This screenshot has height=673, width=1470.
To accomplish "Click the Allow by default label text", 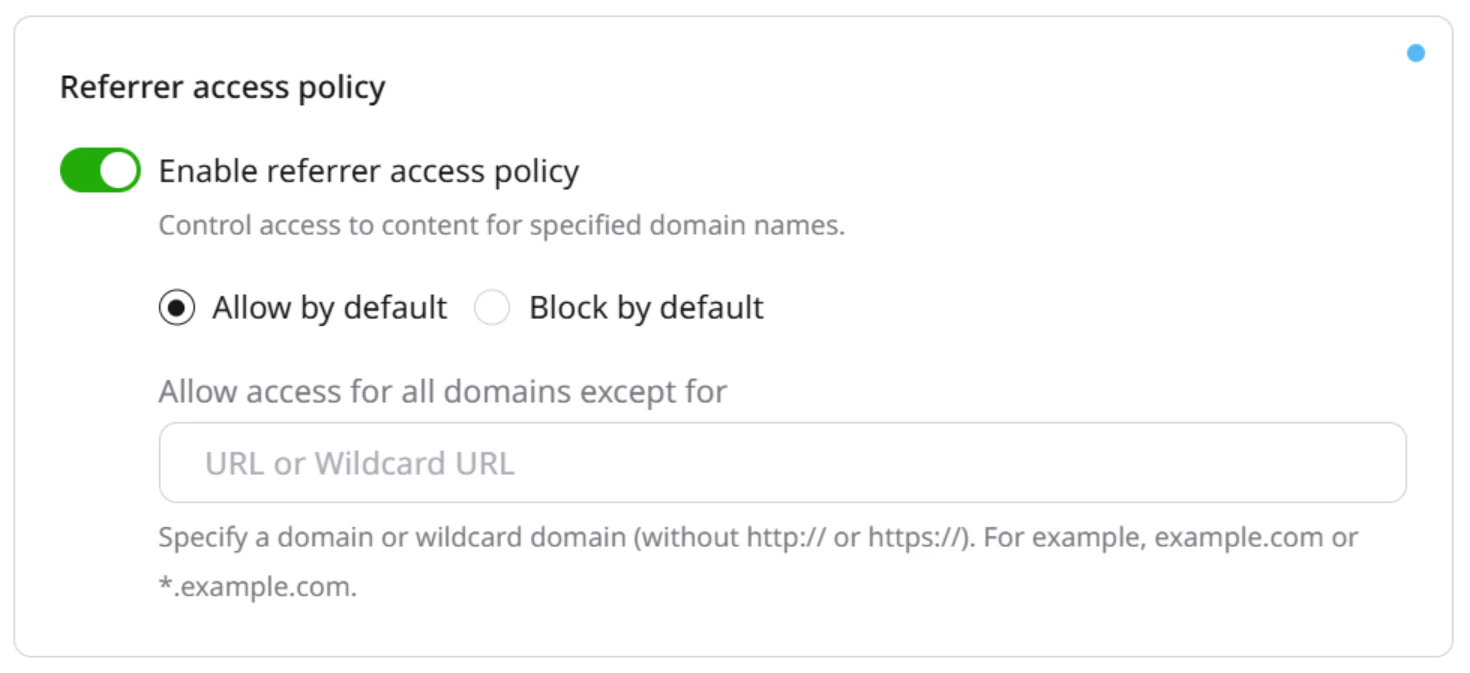I will coord(329,308).
